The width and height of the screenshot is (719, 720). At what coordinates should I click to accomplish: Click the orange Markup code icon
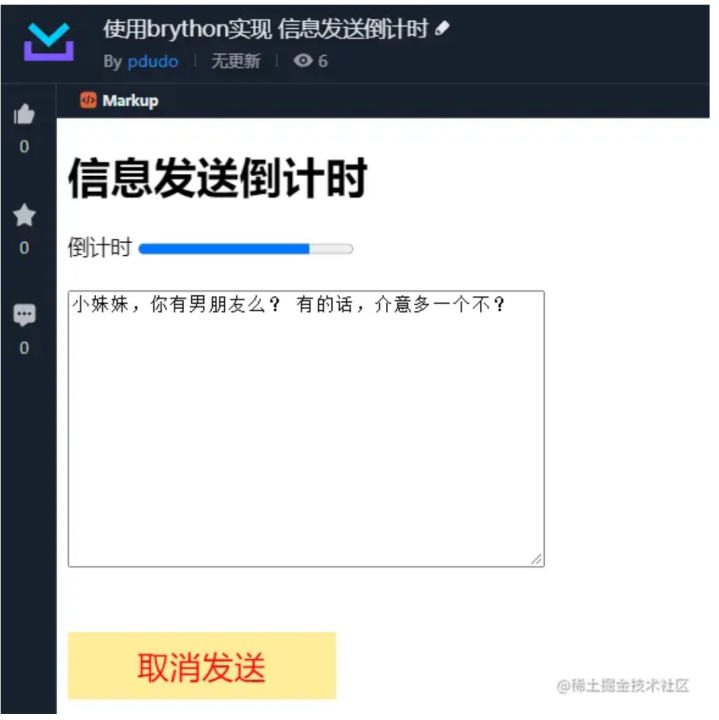tap(89, 101)
